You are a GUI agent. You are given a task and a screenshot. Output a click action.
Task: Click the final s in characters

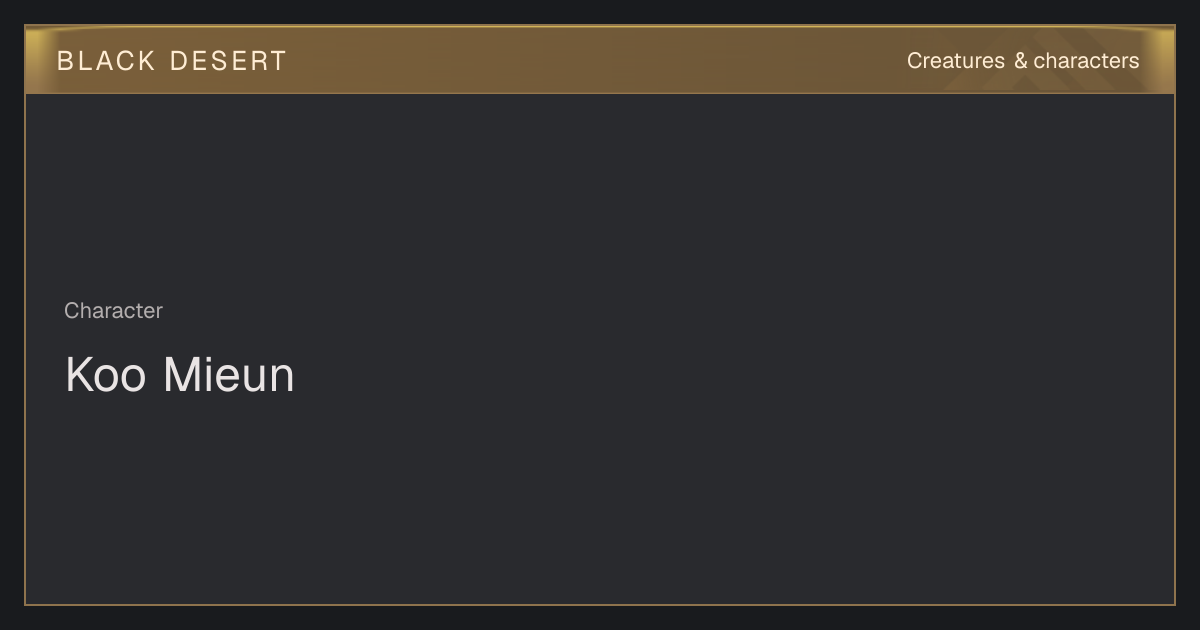pyautogui.click(x=1135, y=62)
